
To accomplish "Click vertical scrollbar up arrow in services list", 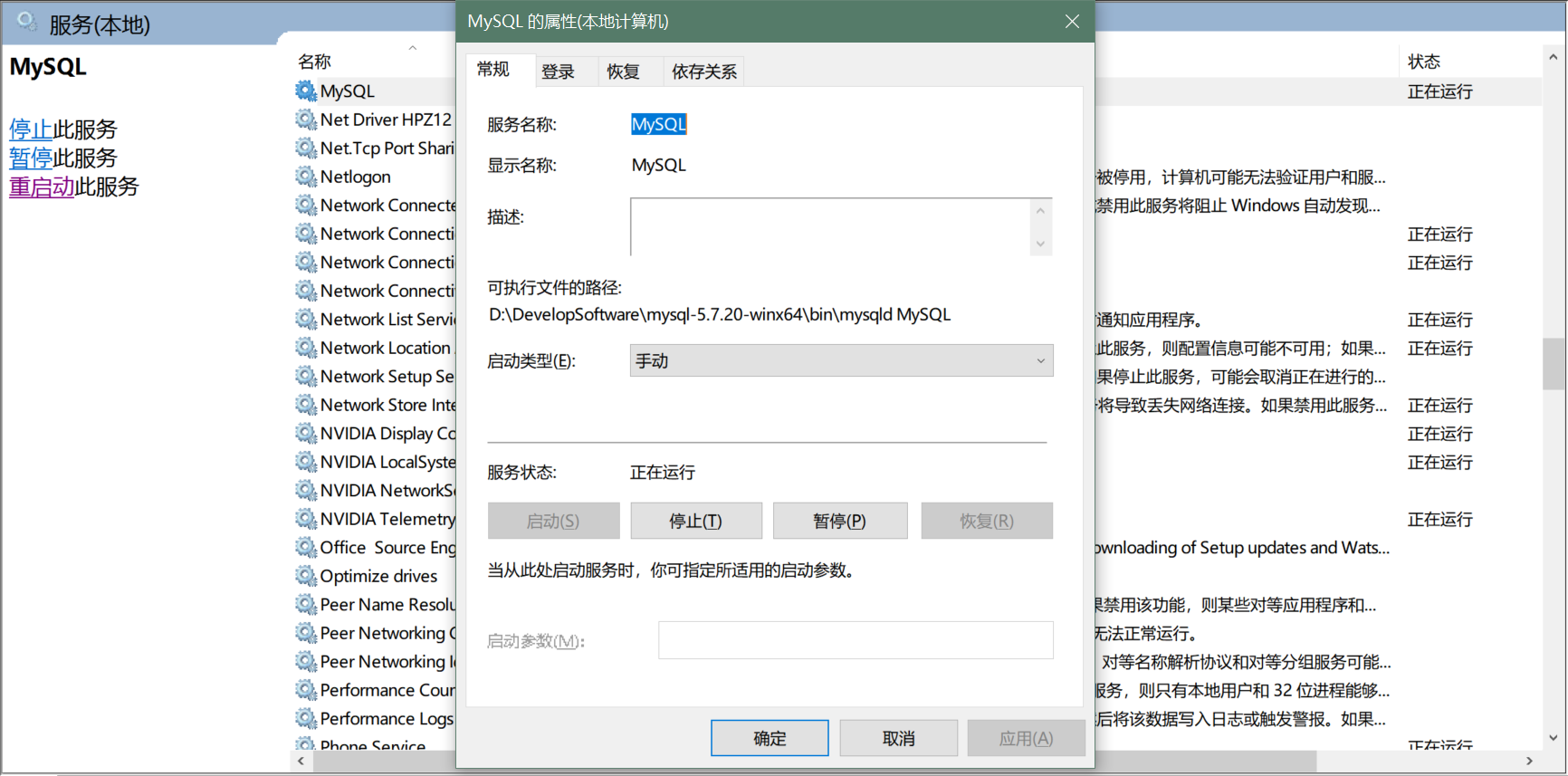I will pos(1554,57).
